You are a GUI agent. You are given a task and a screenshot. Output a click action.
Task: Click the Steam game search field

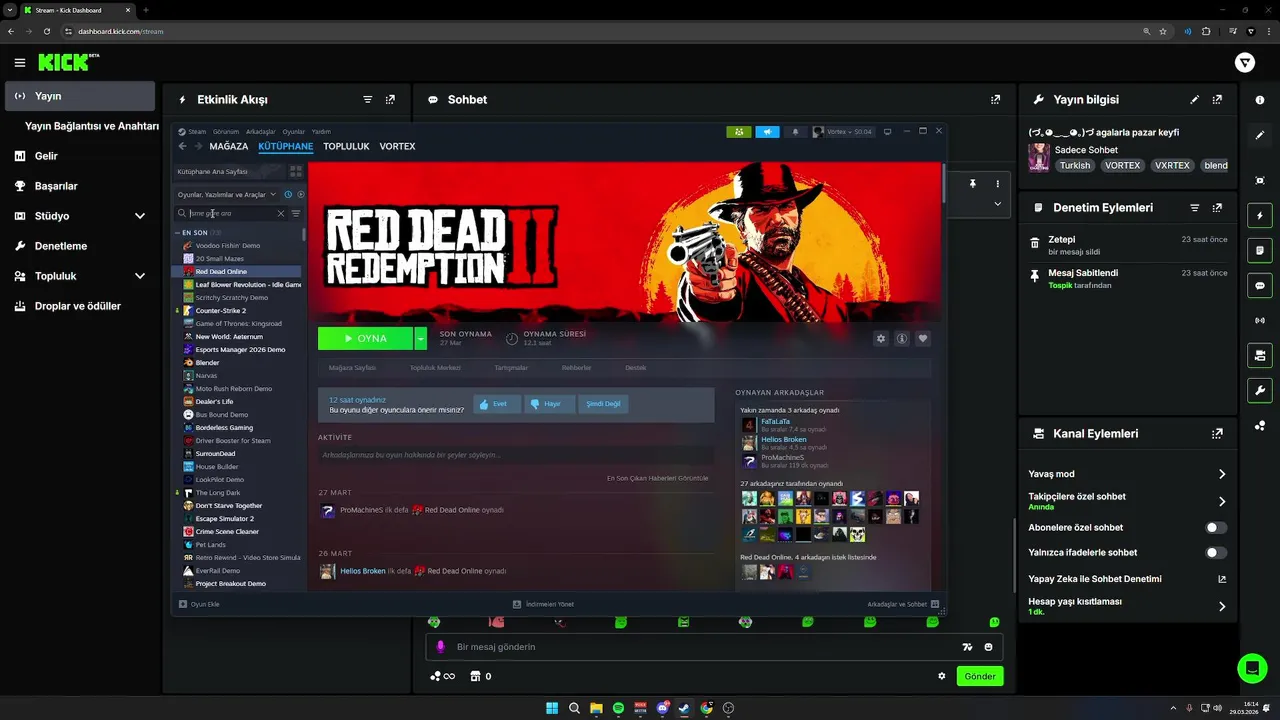click(231, 213)
